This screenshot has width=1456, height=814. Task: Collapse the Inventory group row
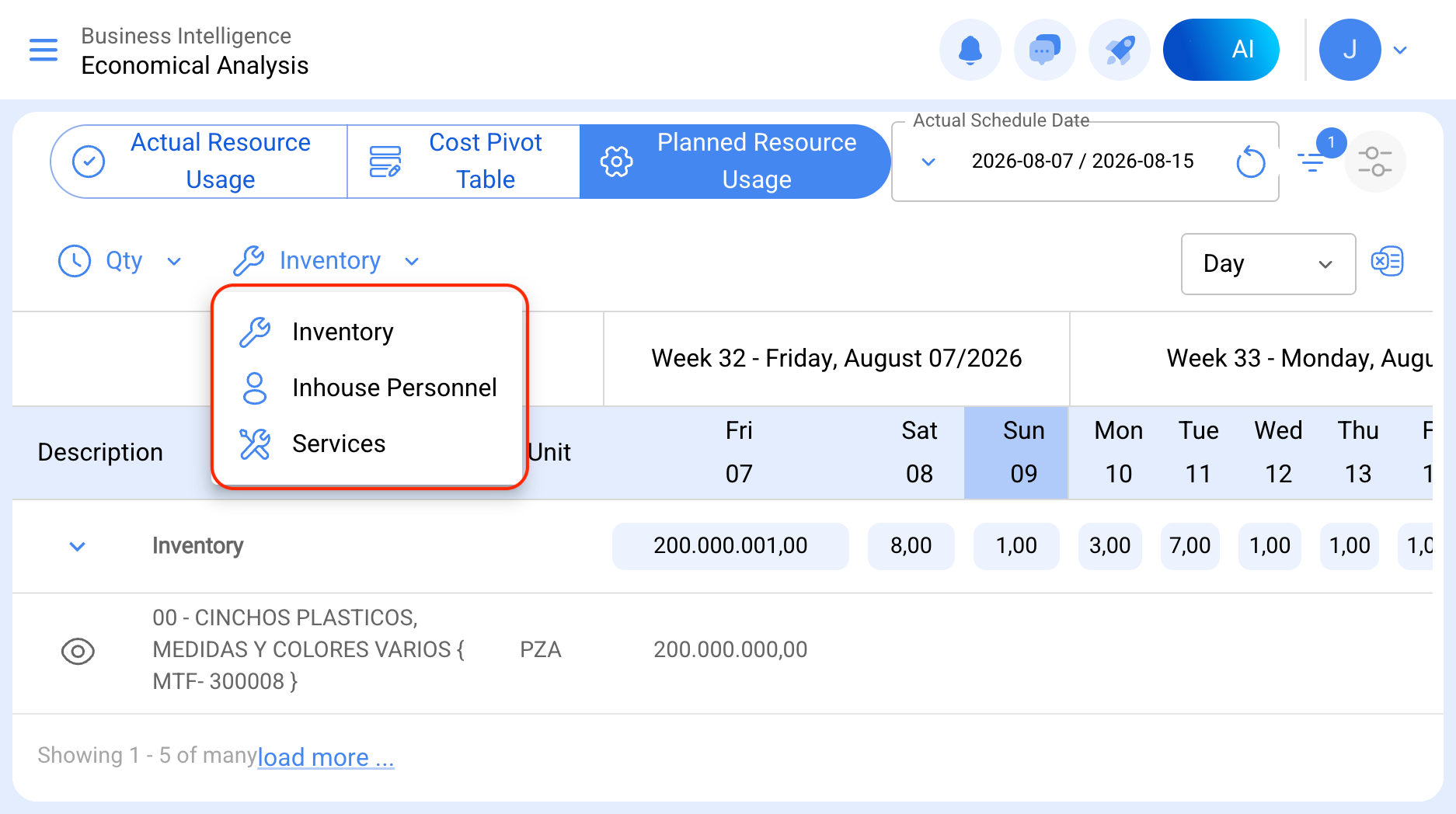pyautogui.click(x=77, y=546)
